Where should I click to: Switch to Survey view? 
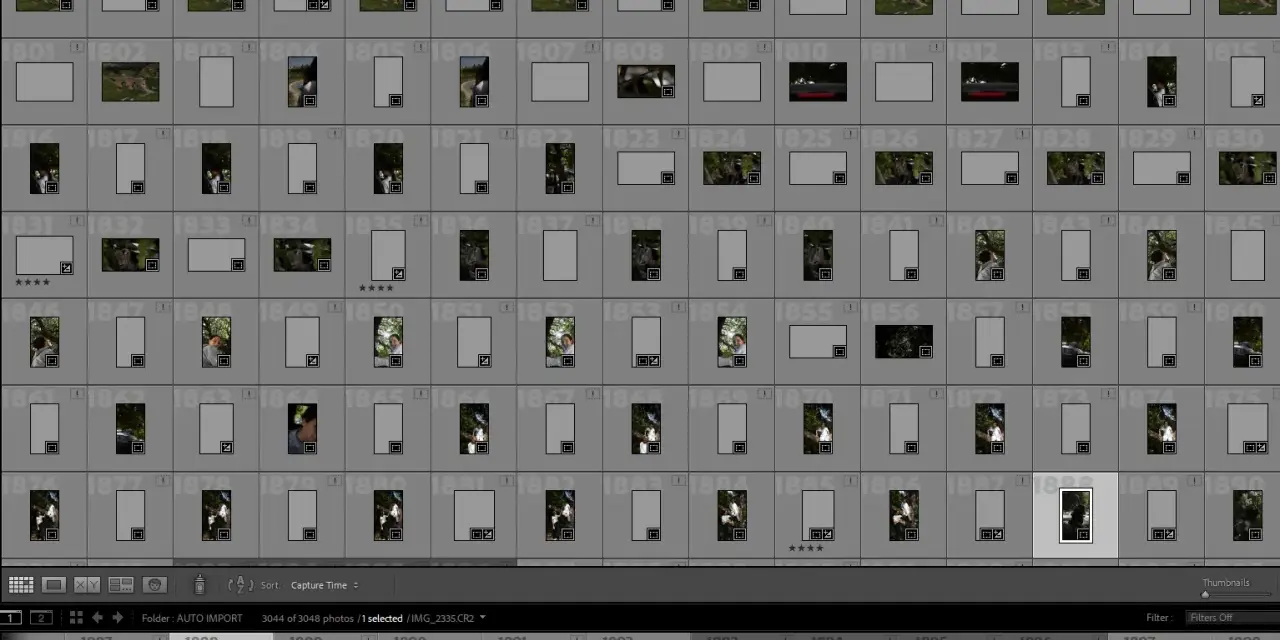pyautogui.click(x=121, y=585)
